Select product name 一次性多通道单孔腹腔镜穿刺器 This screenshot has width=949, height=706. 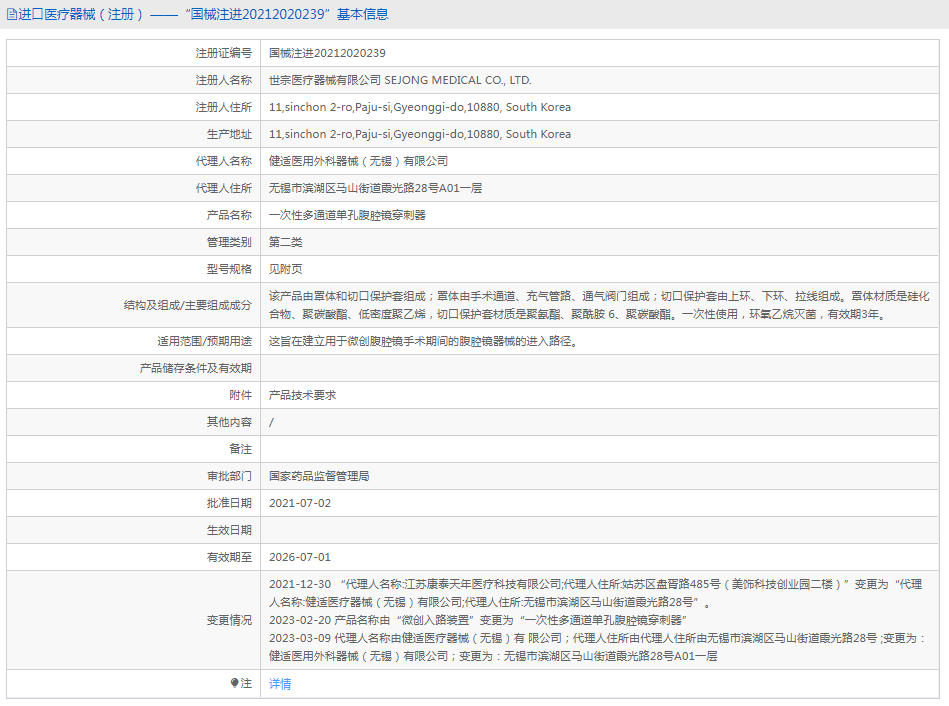pyautogui.click(x=347, y=215)
